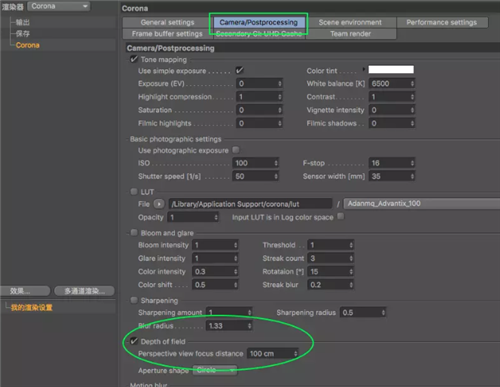Select 我的渲染设置 preset entry
500x387 pixels.
coord(32,307)
